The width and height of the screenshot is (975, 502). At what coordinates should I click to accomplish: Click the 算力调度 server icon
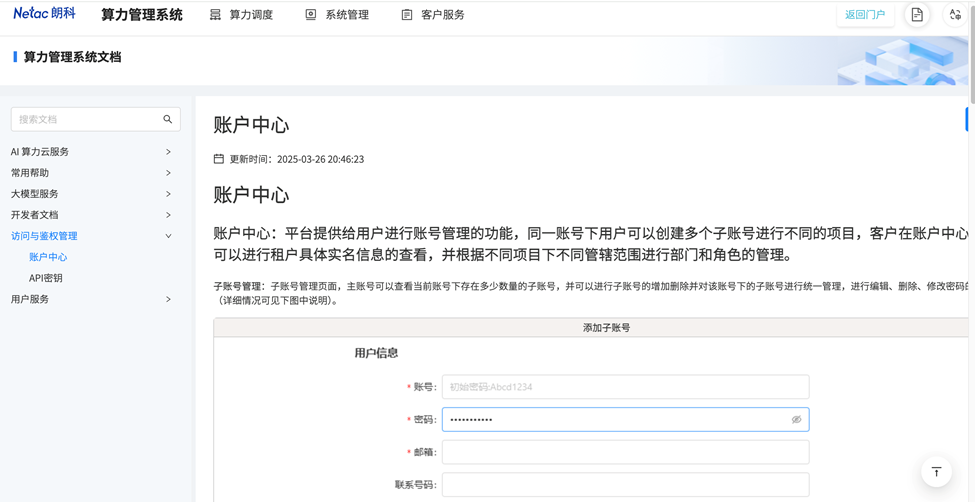(215, 15)
